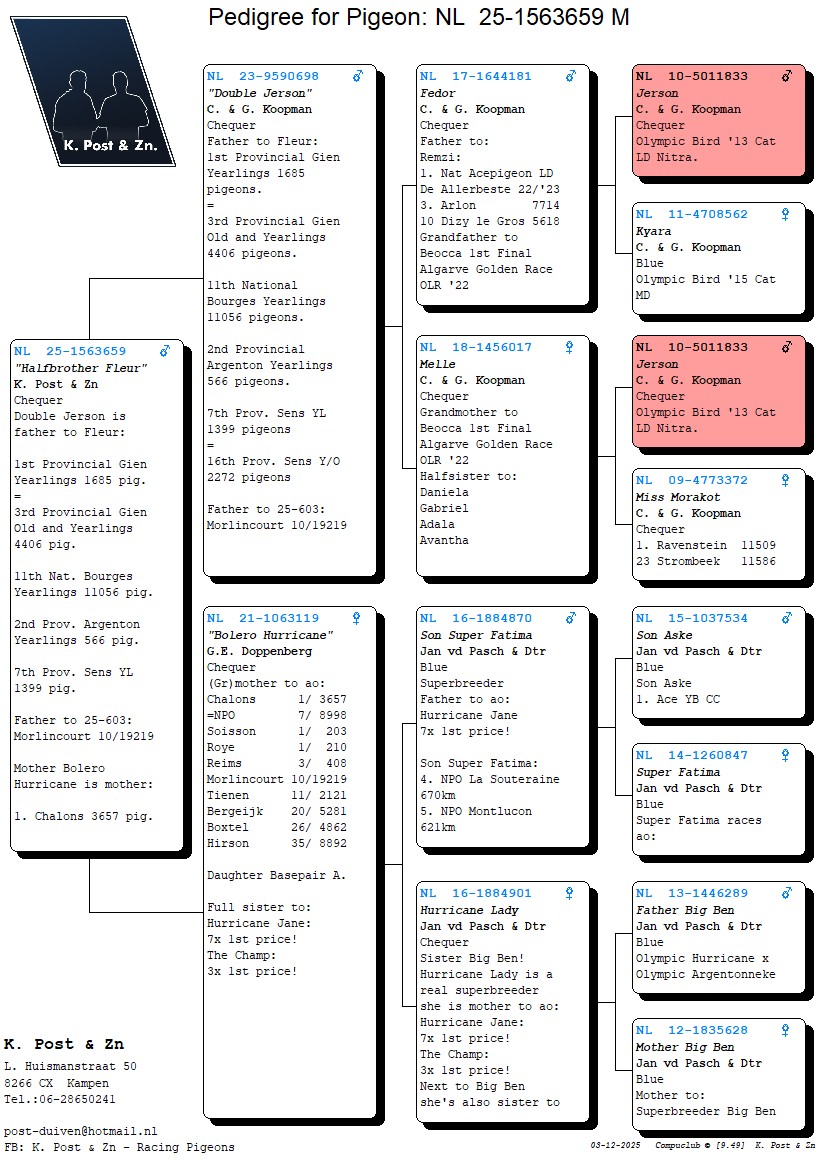Select female symbol on Hurricane Lady card
This screenshot has height=1172, width=816.
[x=569, y=893]
